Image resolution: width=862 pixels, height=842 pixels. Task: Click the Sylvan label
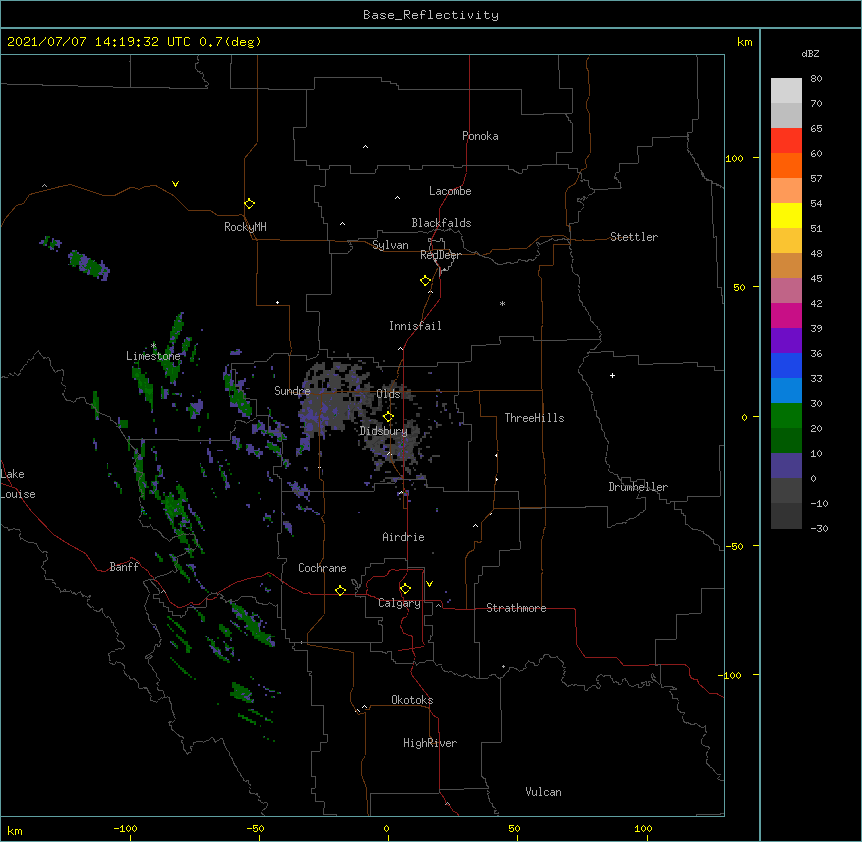[390, 245]
